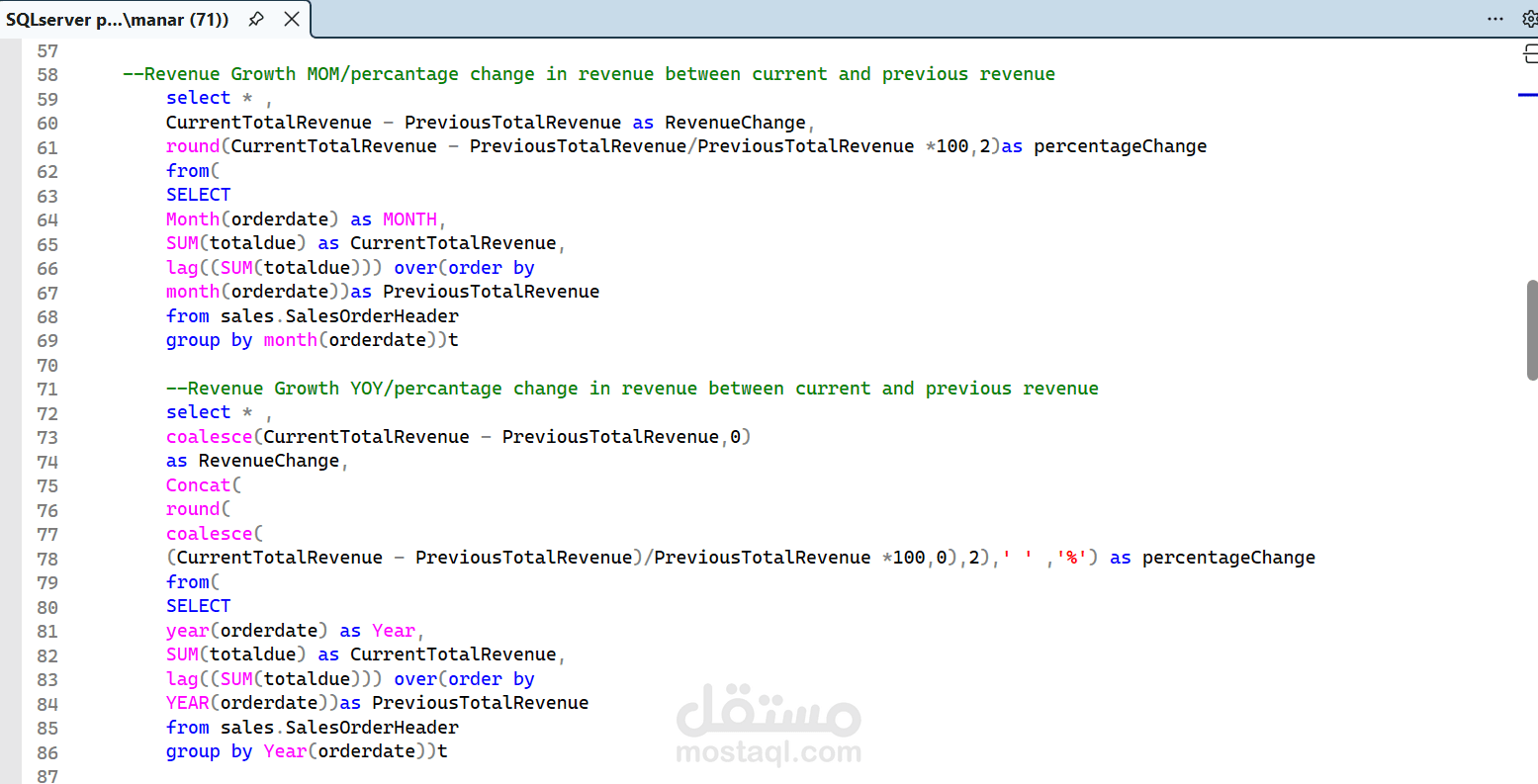The width and height of the screenshot is (1538, 784).
Task: Place cursor on the select keyword at line 59
Action: coord(198,97)
